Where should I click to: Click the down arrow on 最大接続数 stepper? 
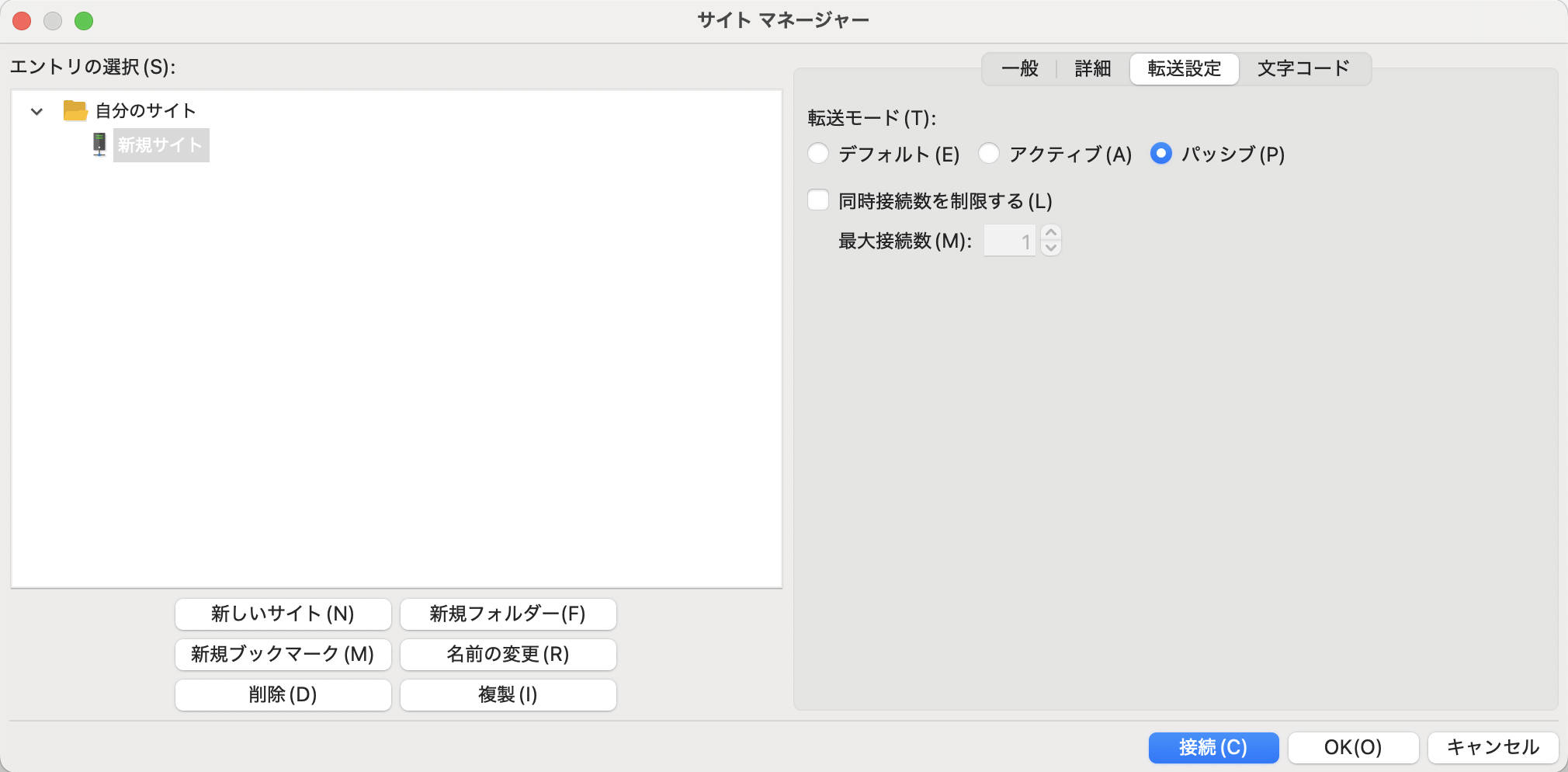(1052, 247)
